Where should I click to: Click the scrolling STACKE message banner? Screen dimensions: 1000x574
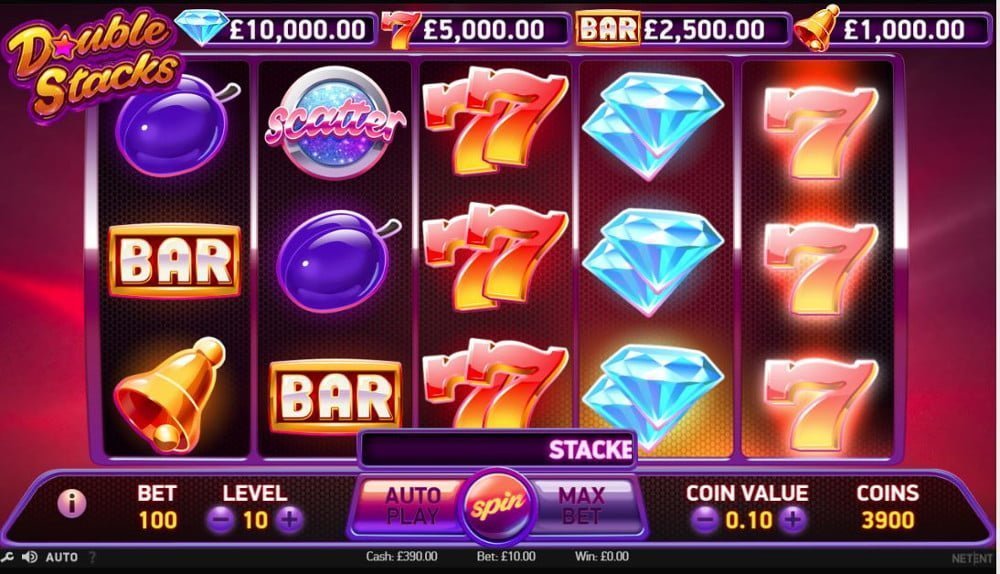tap(499, 450)
